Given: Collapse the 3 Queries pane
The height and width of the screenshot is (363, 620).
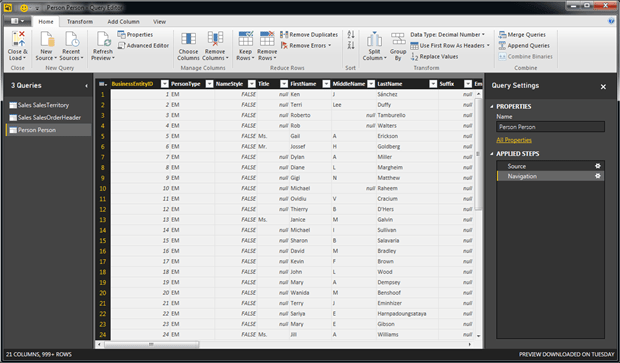Looking at the screenshot, I should point(86,85).
